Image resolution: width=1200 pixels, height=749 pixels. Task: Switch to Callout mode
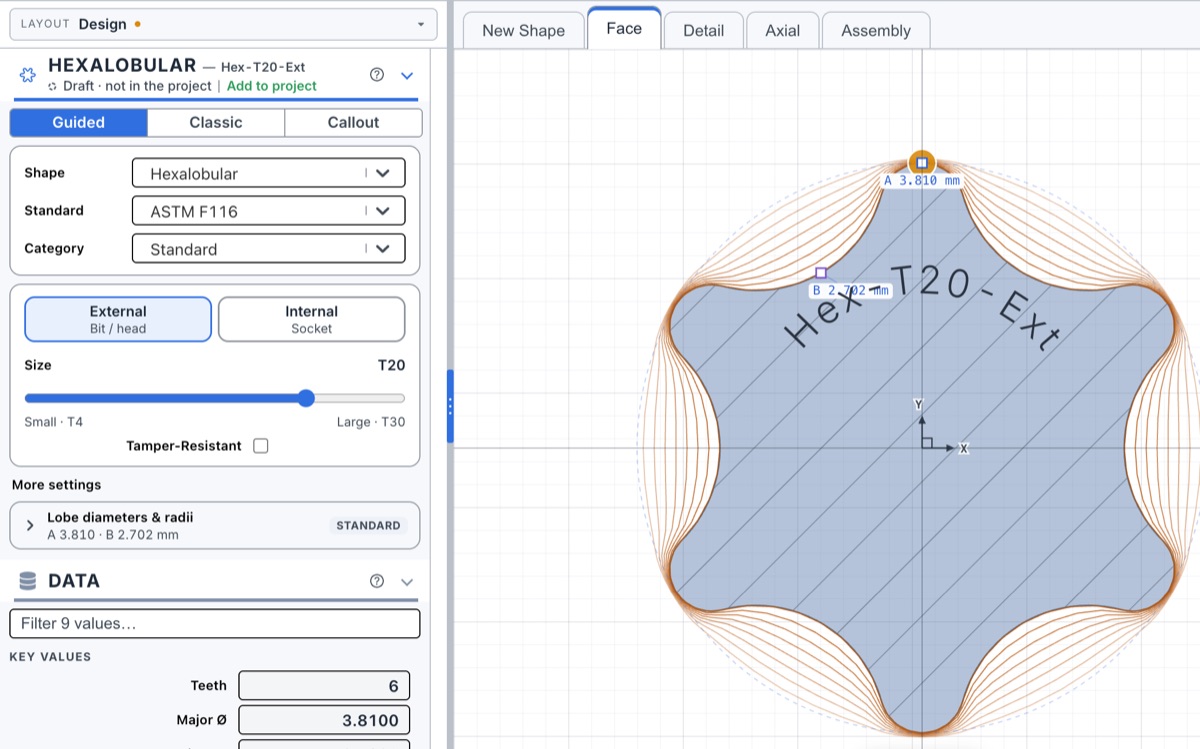(x=353, y=123)
